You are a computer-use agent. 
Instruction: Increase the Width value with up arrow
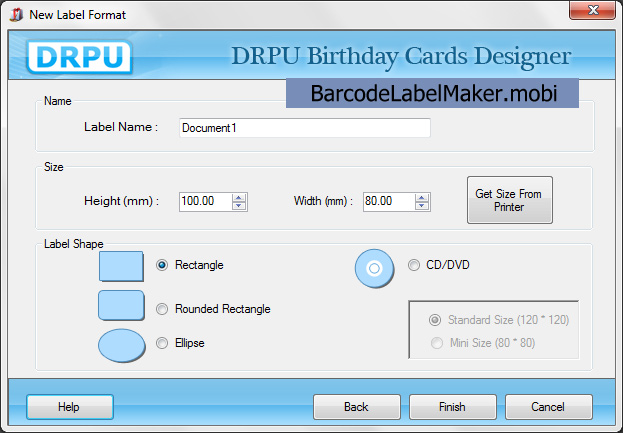pyautogui.click(x=422, y=197)
